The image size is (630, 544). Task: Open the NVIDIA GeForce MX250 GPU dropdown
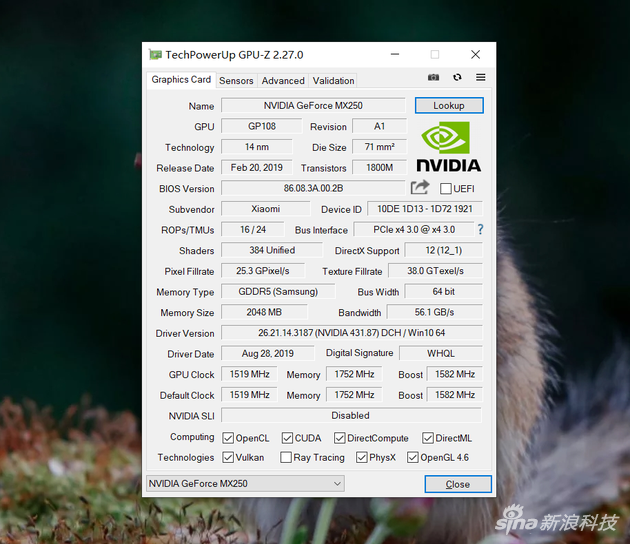tap(245, 483)
